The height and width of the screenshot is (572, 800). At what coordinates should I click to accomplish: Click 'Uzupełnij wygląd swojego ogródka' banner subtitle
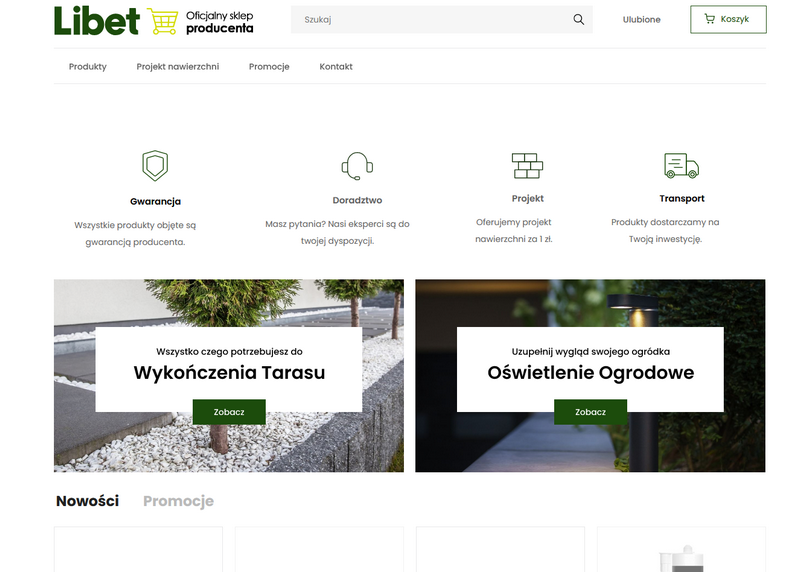pyautogui.click(x=590, y=352)
